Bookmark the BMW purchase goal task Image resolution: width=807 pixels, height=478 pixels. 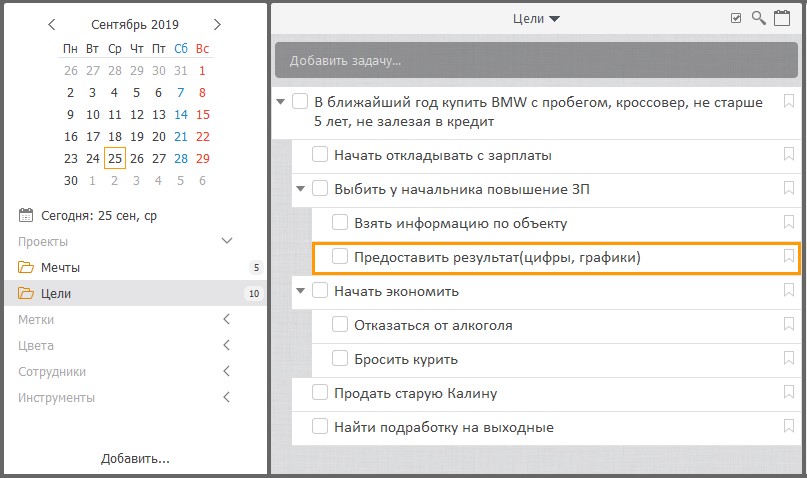[788, 101]
